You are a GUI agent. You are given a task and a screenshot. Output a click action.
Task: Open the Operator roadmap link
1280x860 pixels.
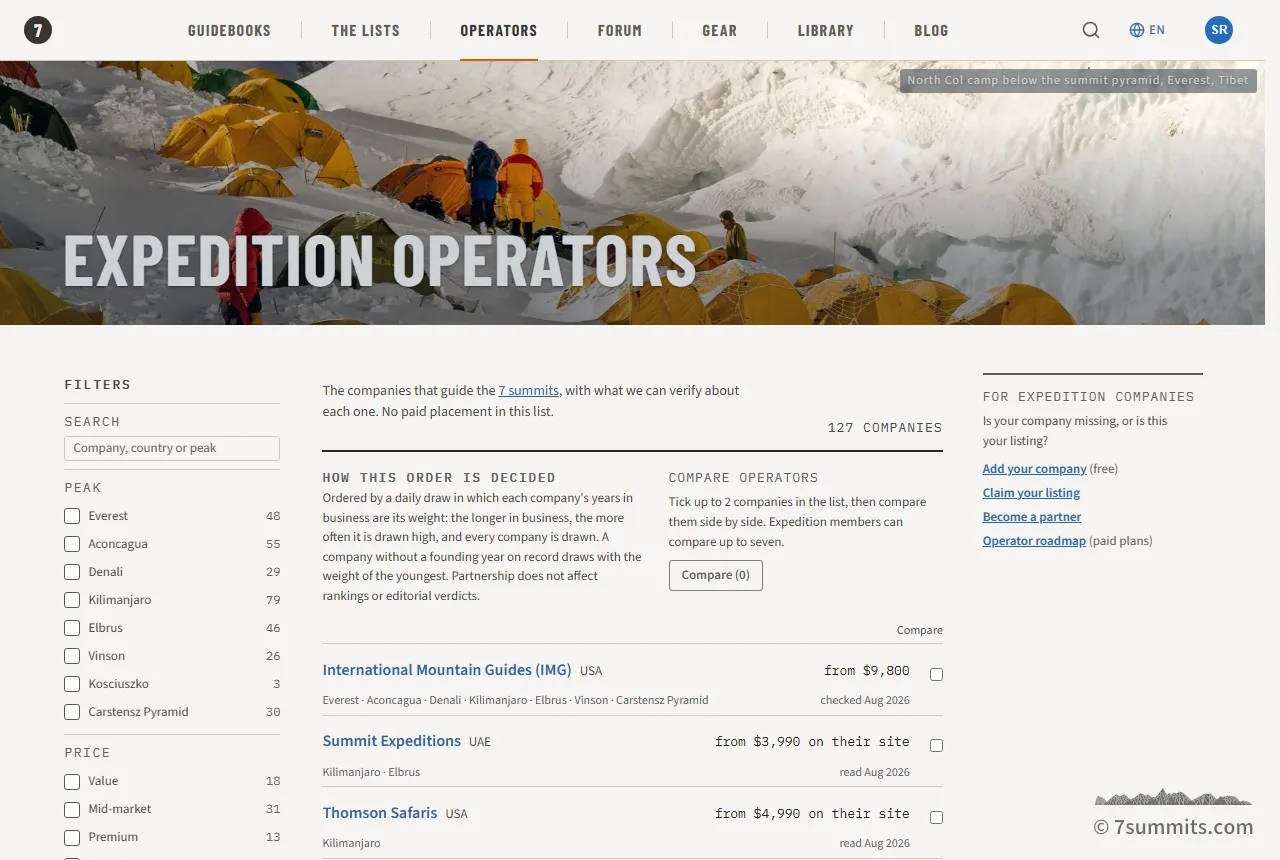click(x=1034, y=541)
